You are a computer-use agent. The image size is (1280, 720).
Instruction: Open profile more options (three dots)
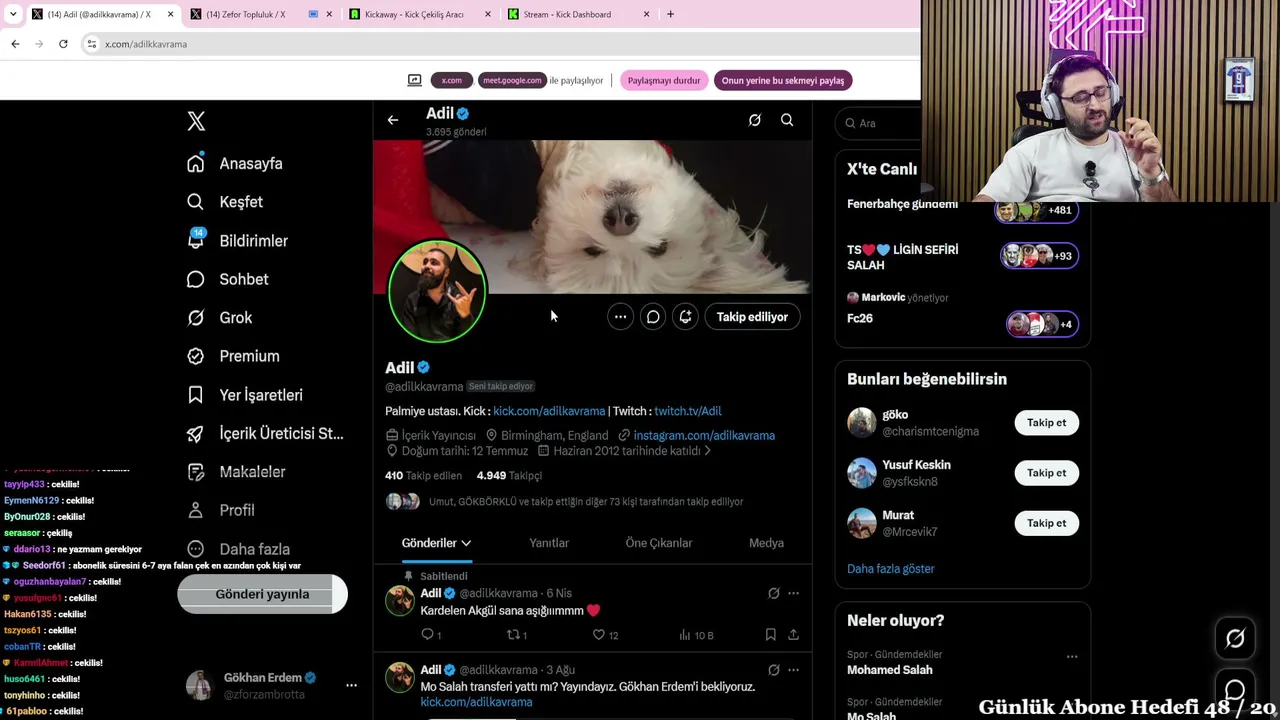coord(621,317)
